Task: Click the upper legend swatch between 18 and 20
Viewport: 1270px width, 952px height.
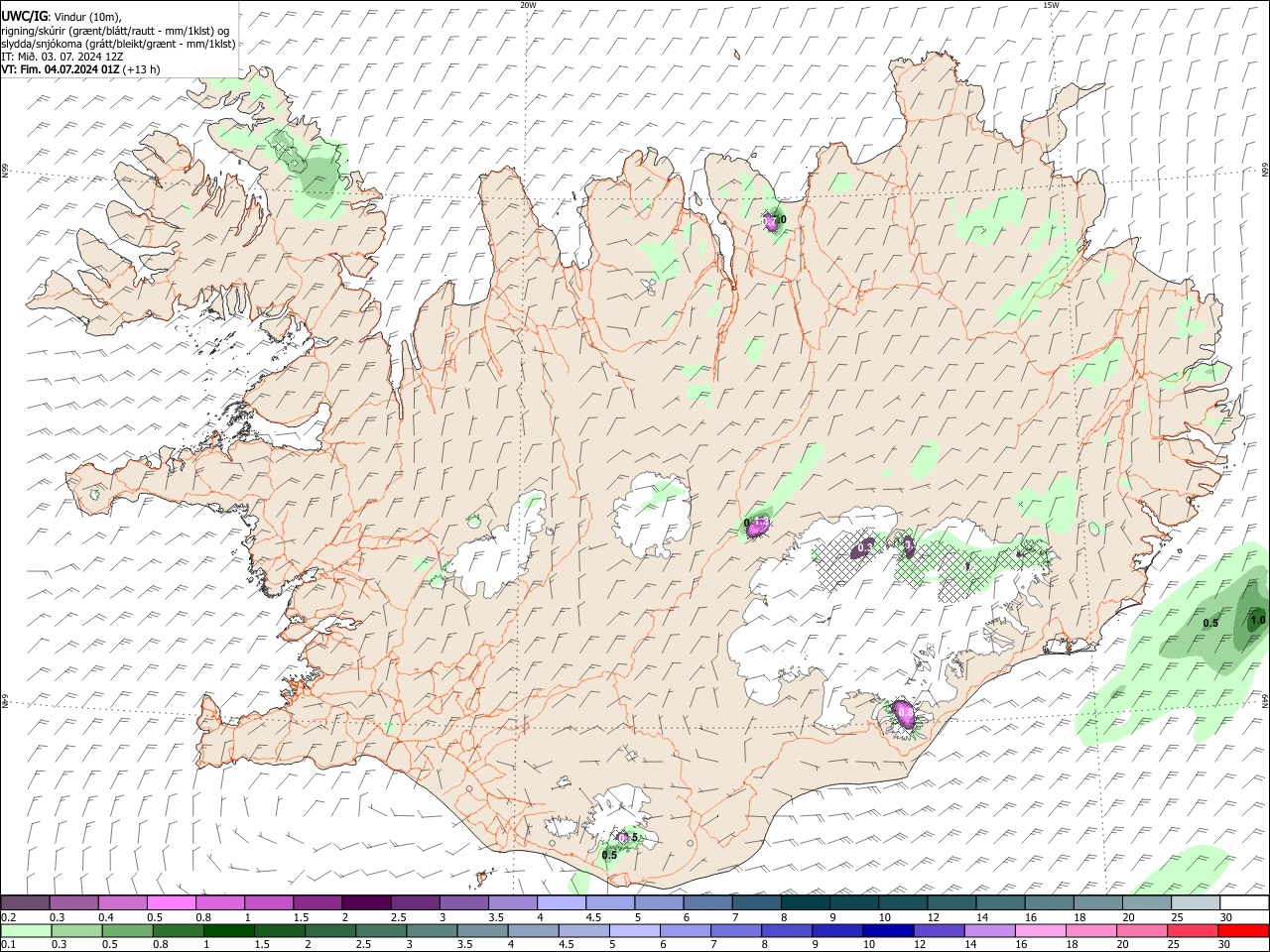Action: 1097,903
